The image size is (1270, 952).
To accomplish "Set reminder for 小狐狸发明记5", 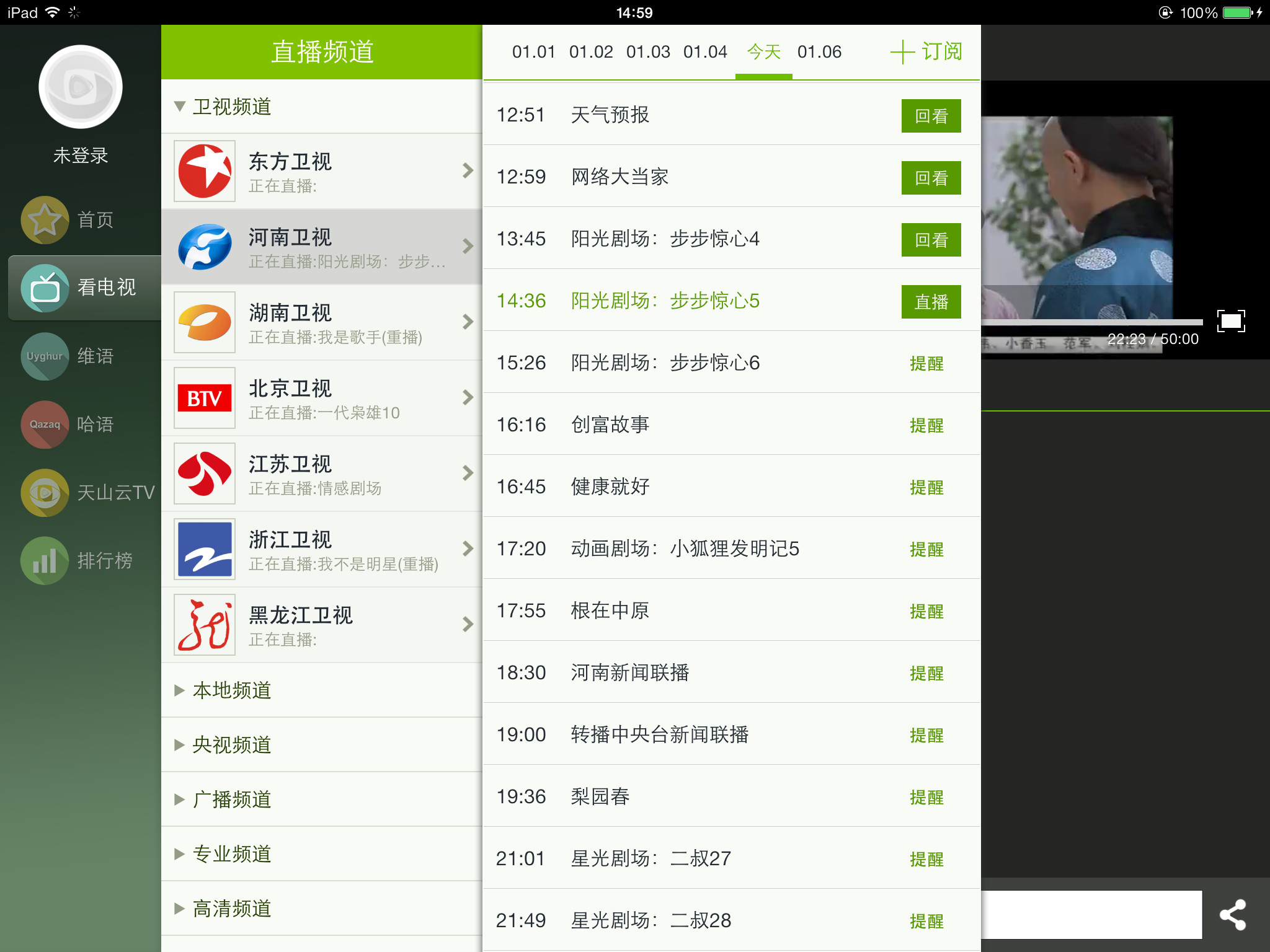I will [x=927, y=550].
